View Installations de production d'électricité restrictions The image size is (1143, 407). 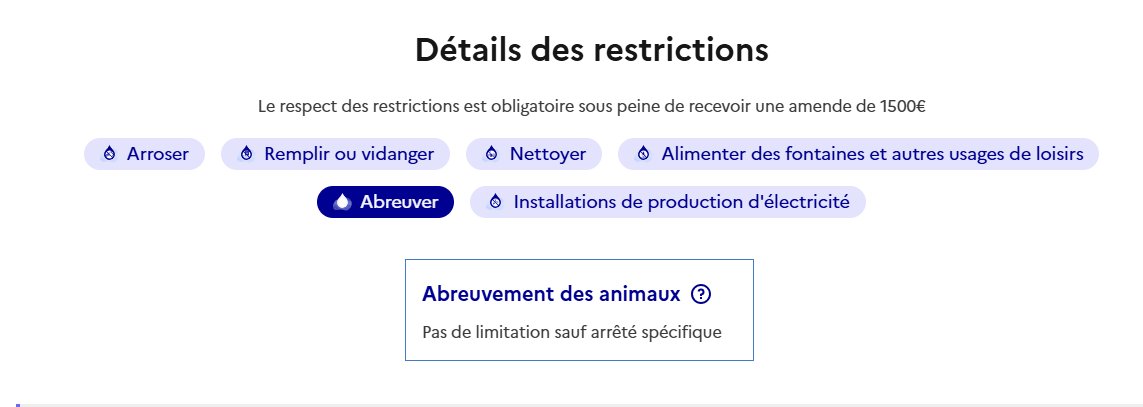tap(668, 202)
